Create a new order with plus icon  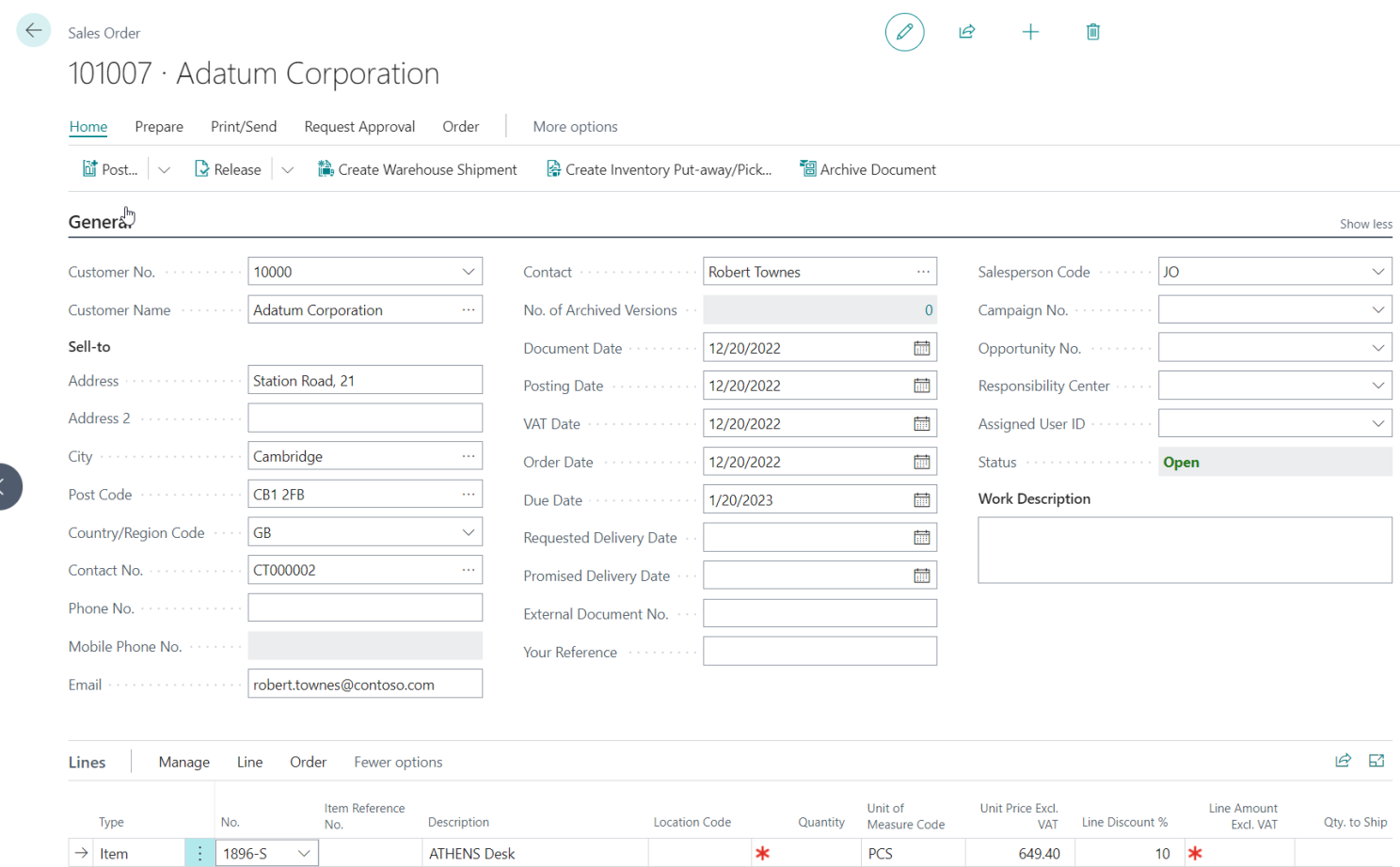[1030, 32]
